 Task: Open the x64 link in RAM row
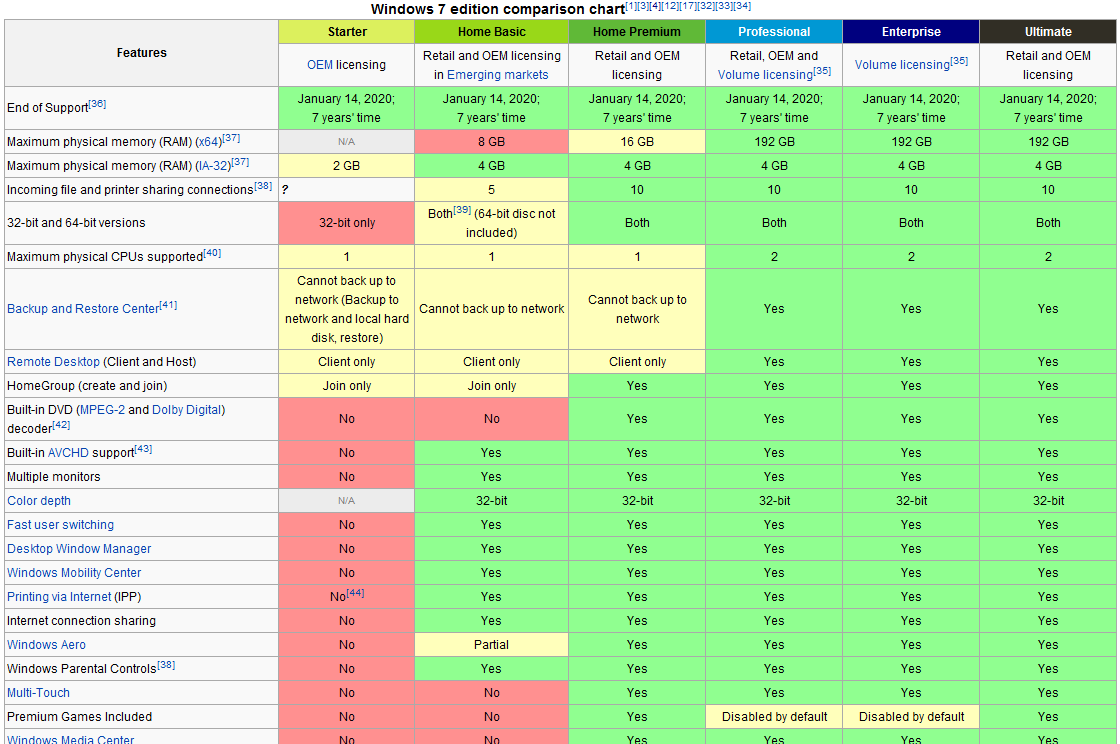209,142
